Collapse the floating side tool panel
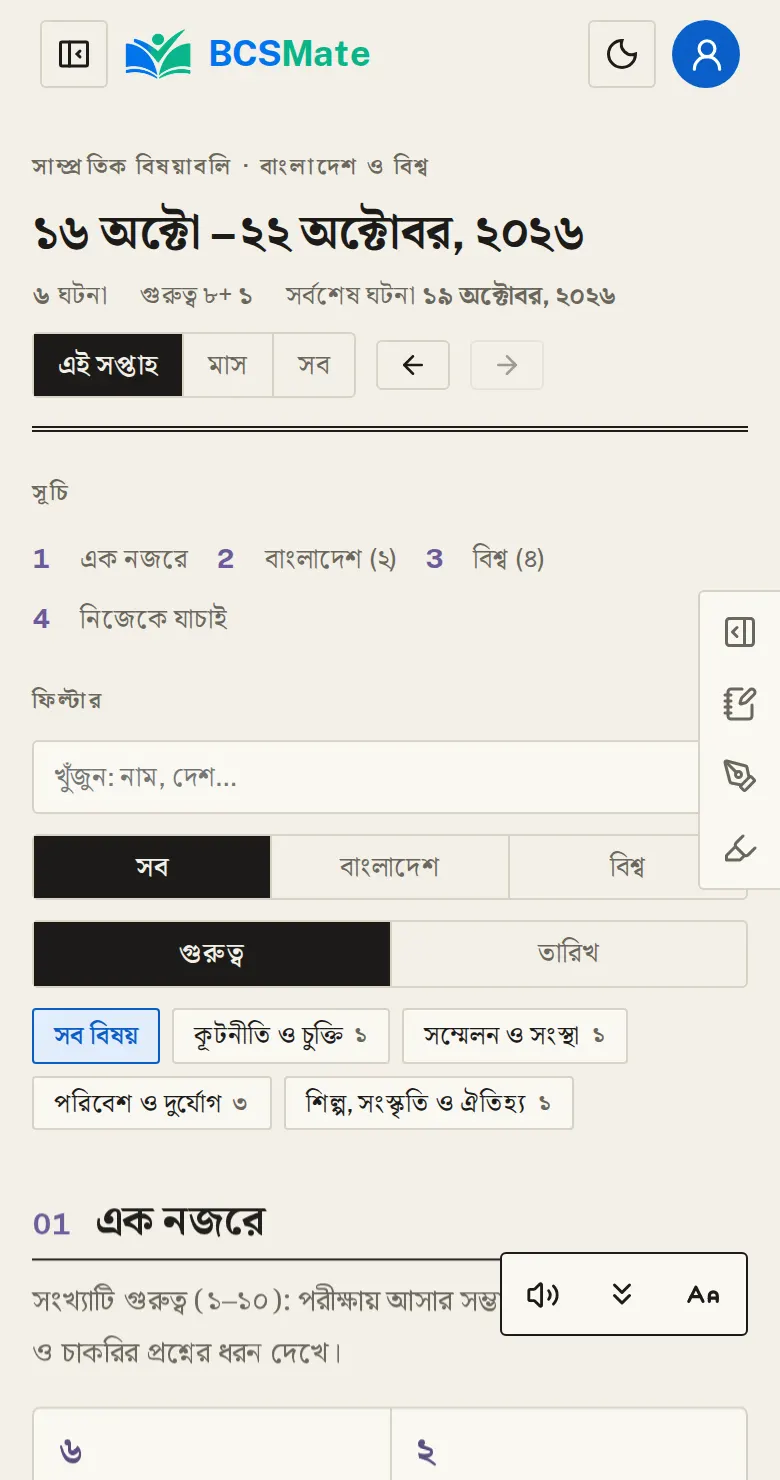 740,632
